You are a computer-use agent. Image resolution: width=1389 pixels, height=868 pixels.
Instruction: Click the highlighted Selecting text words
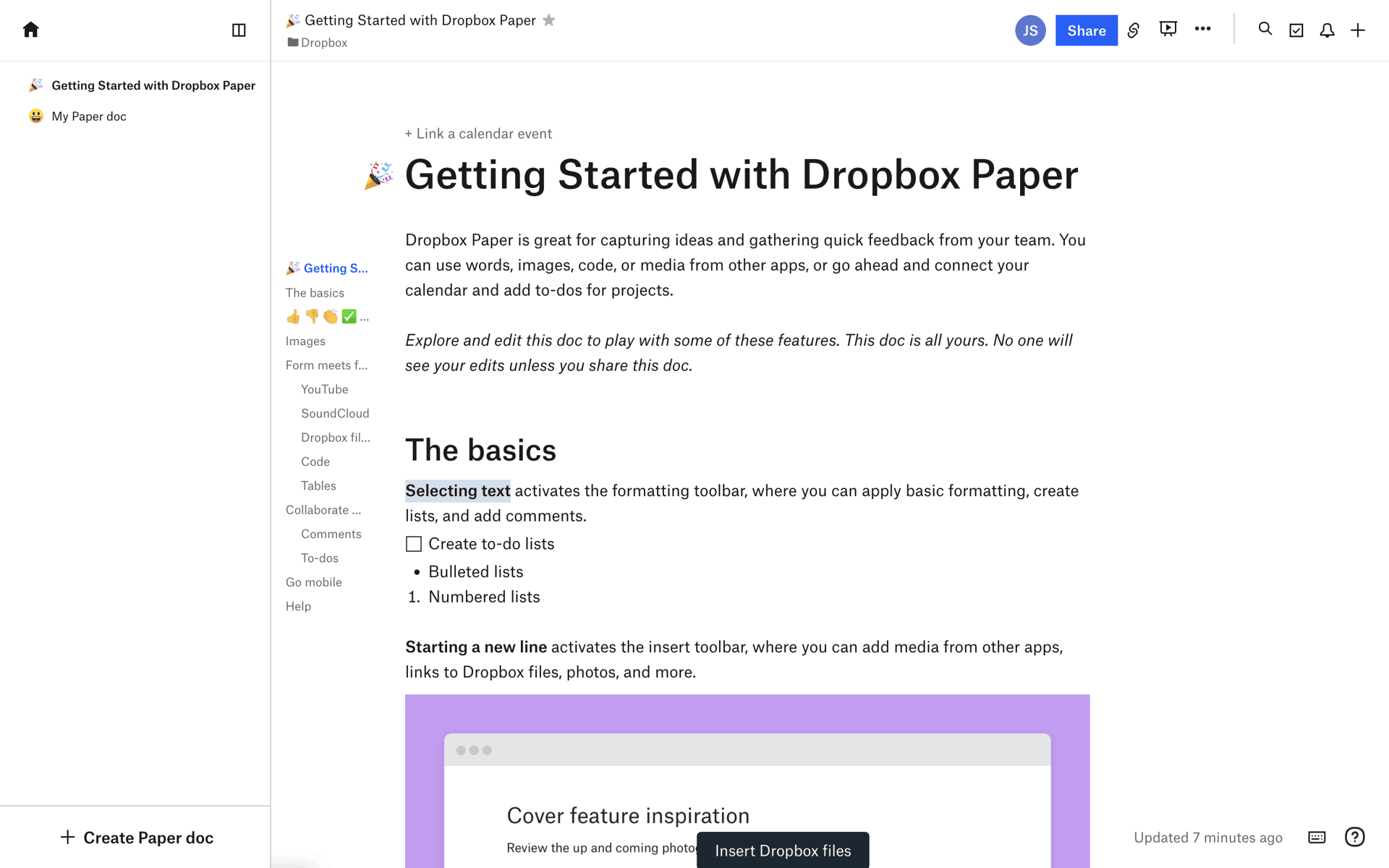tap(457, 491)
